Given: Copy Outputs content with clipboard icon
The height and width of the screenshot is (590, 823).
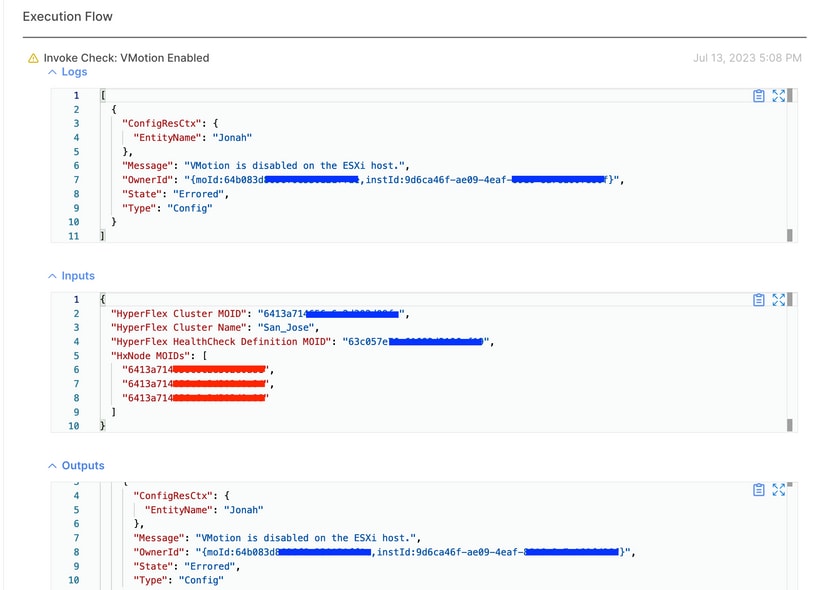Looking at the screenshot, I should click(758, 490).
